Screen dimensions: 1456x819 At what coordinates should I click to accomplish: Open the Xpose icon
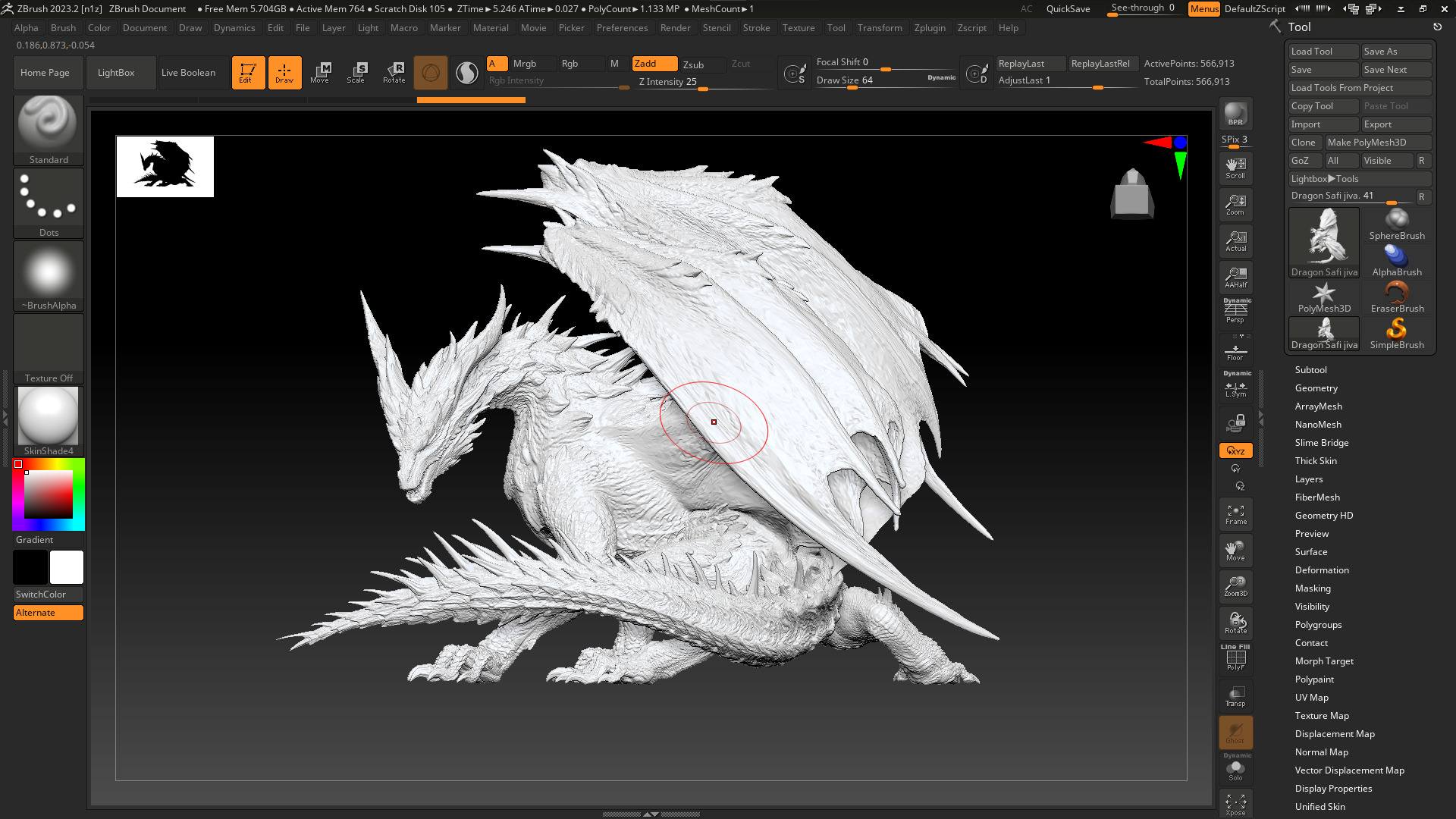tap(1235, 804)
